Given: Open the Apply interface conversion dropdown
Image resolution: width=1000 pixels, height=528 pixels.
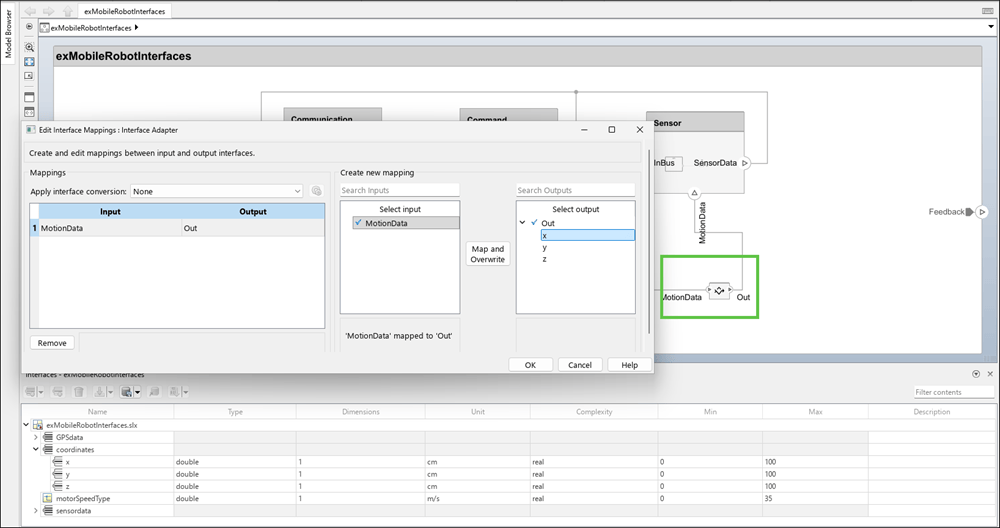Looking at the screenshot, I should (216, 191).
